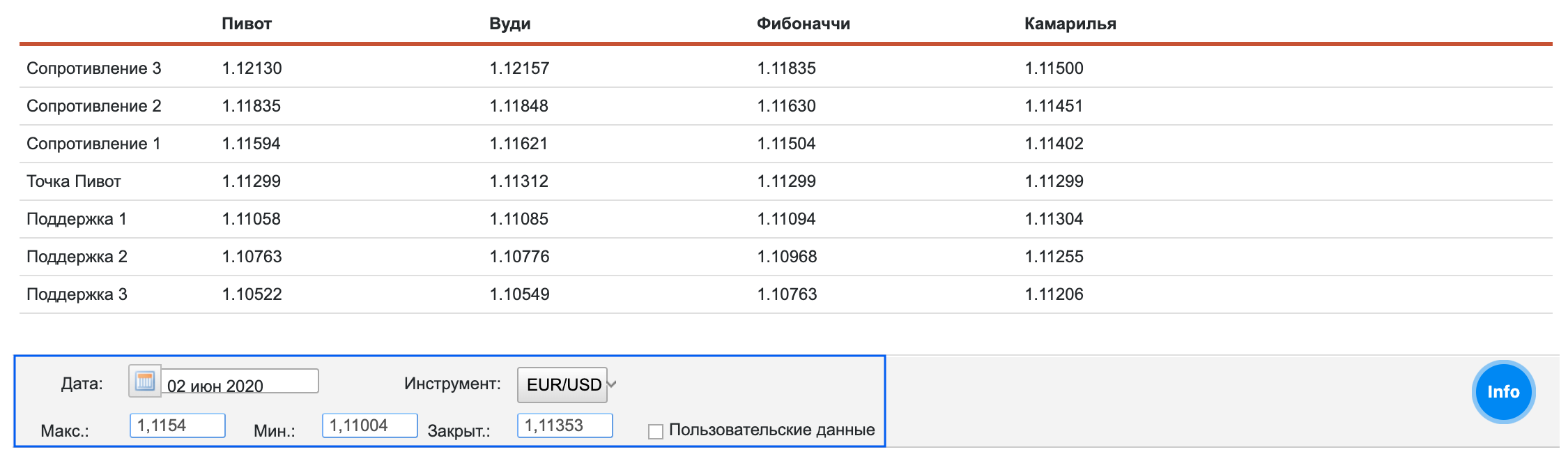Click the Сопротивление 1 row label

point(94,144)
